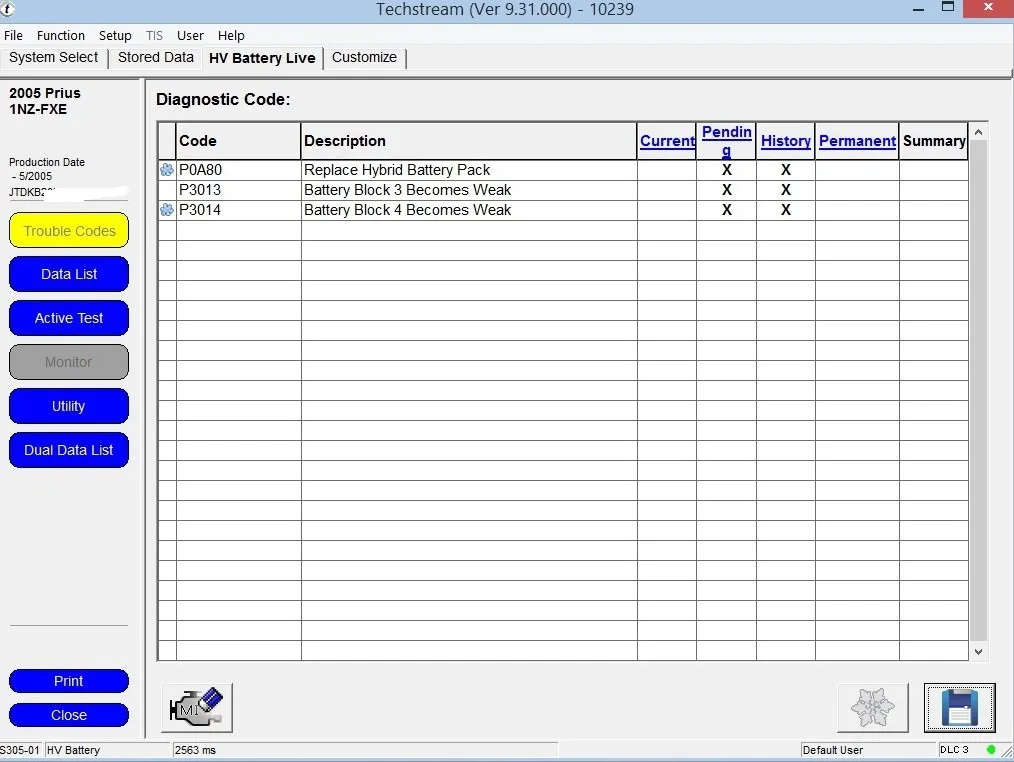
Task: Click the '2005 Prius 1NZ-FXE' vehicle label
Action: click(45, 101)
